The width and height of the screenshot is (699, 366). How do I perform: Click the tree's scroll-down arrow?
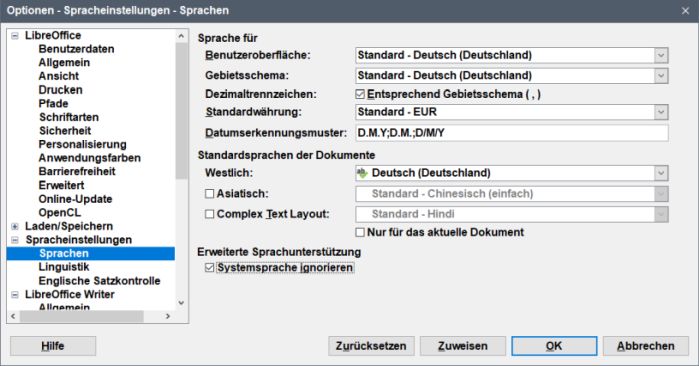pyautogui.click(x=181, y=304)
